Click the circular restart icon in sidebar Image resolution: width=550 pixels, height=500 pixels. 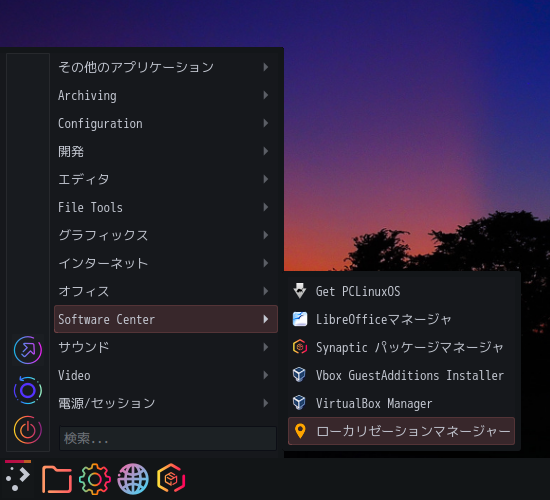28,390
